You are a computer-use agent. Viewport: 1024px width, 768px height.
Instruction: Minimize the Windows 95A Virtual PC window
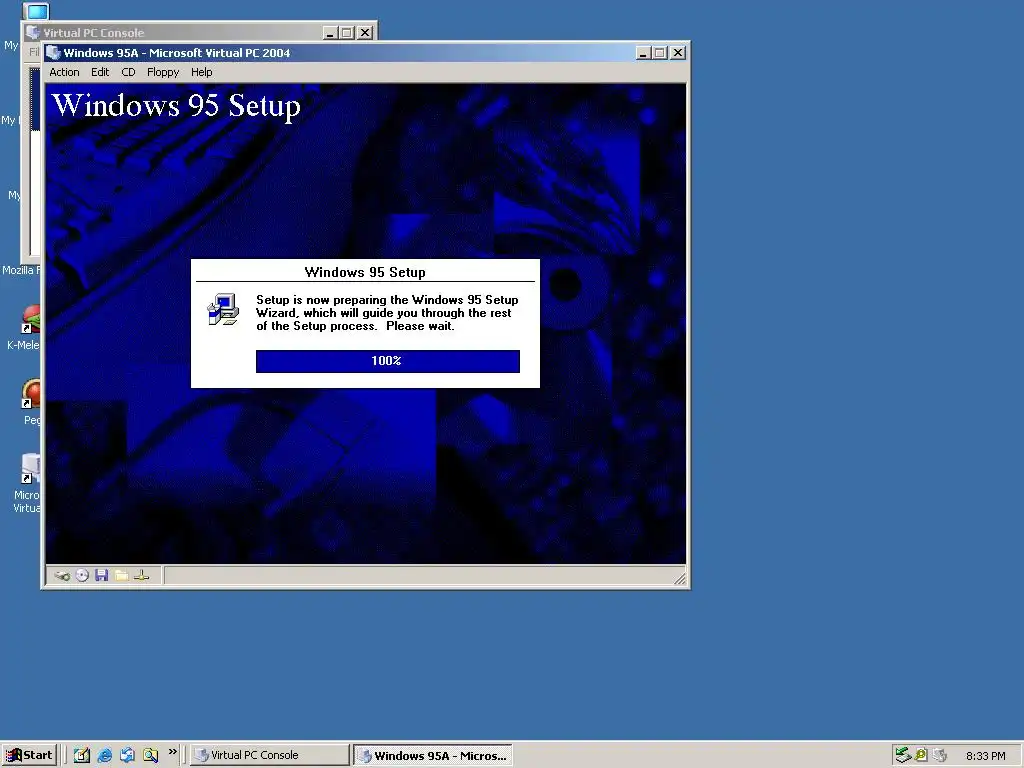pos(643,53)
